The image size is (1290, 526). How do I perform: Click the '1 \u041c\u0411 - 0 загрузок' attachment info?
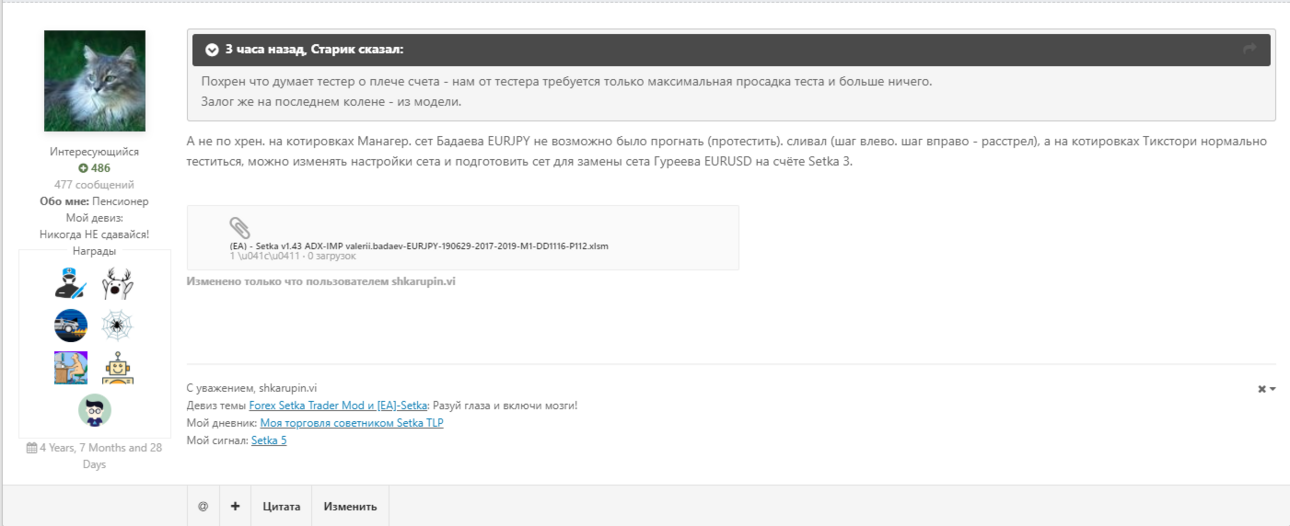(293, 256)
